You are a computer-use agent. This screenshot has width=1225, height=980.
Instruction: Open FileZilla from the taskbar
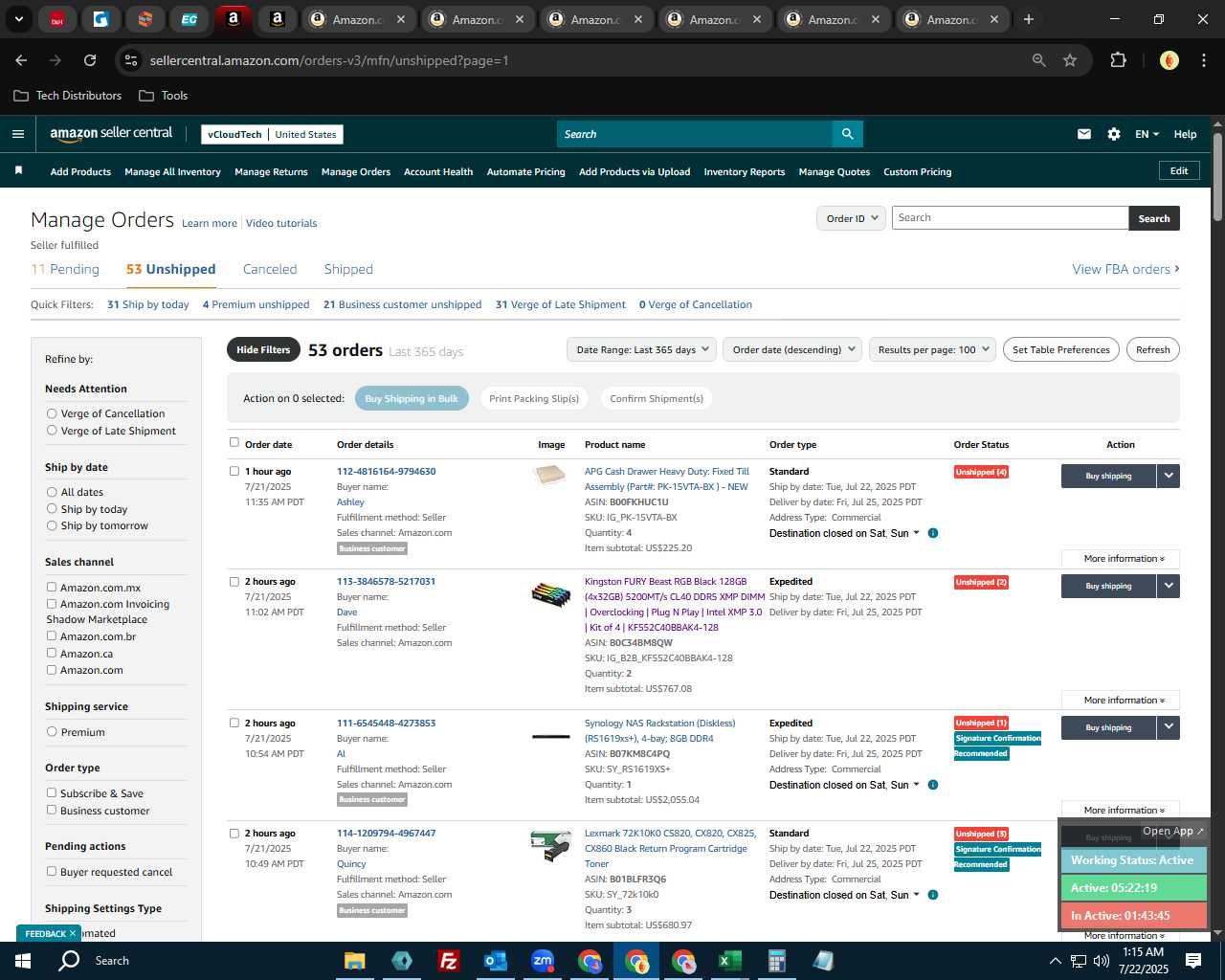pos(448,961)
